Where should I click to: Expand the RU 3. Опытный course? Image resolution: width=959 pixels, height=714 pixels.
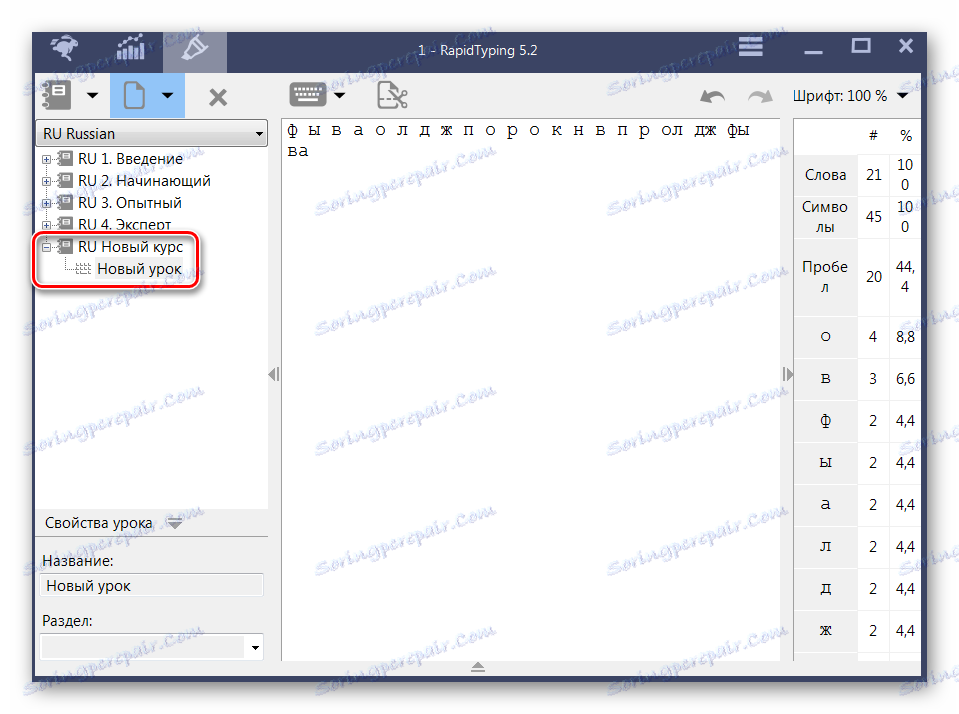pyautogui.click(x=46, y=204)
